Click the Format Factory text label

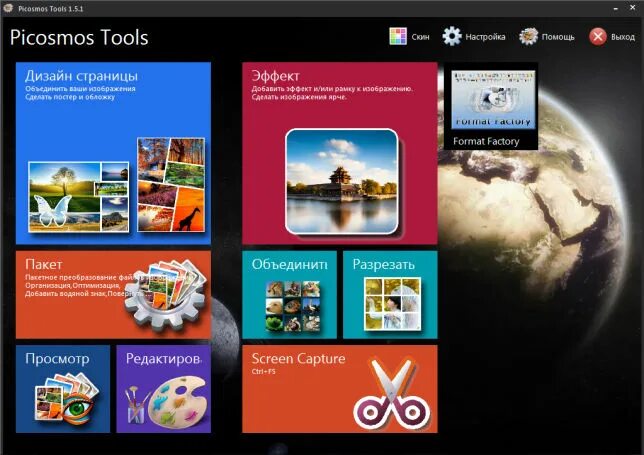point(486,141)
